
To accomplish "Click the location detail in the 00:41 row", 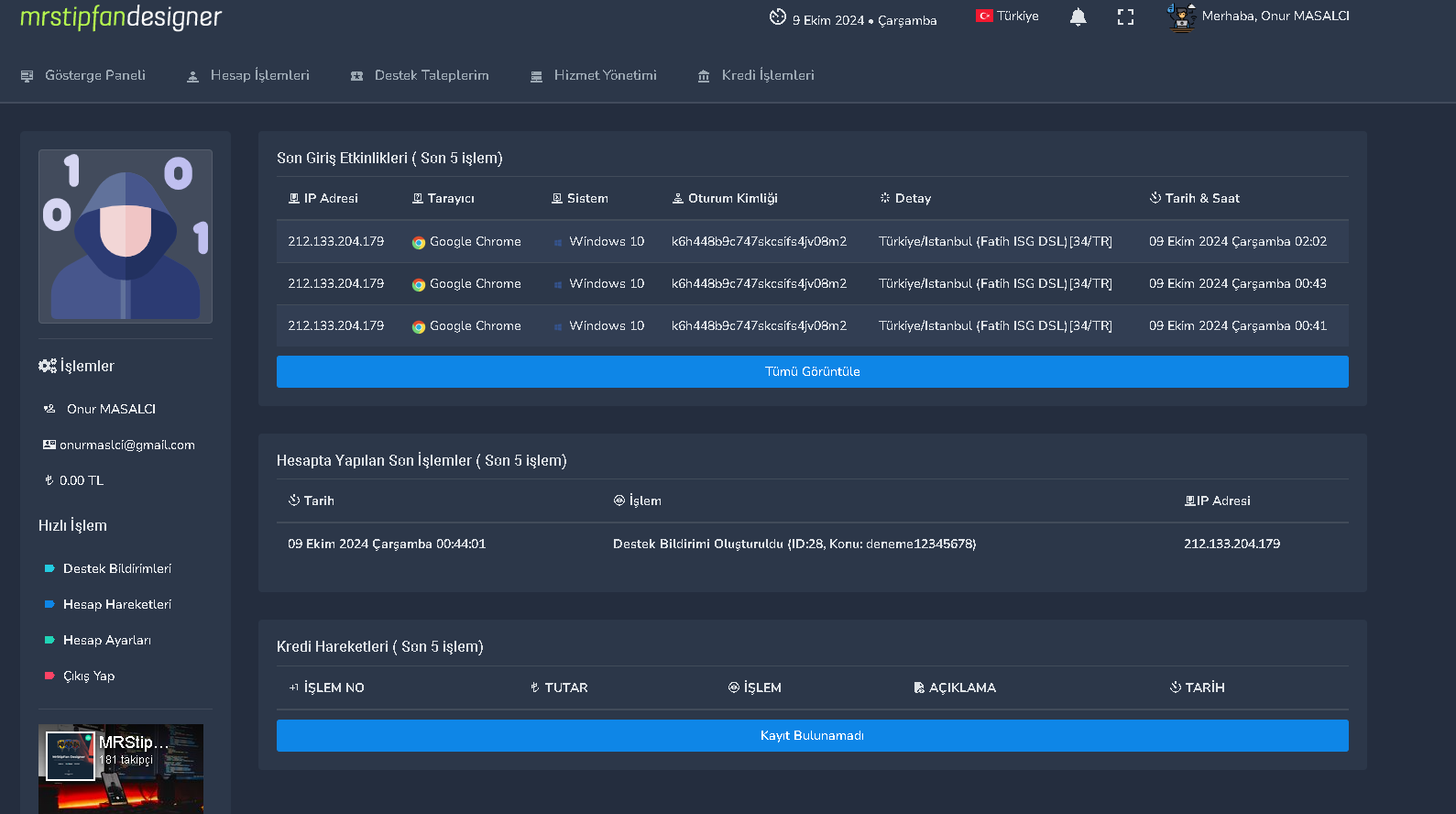I will [x=995, y=325].
